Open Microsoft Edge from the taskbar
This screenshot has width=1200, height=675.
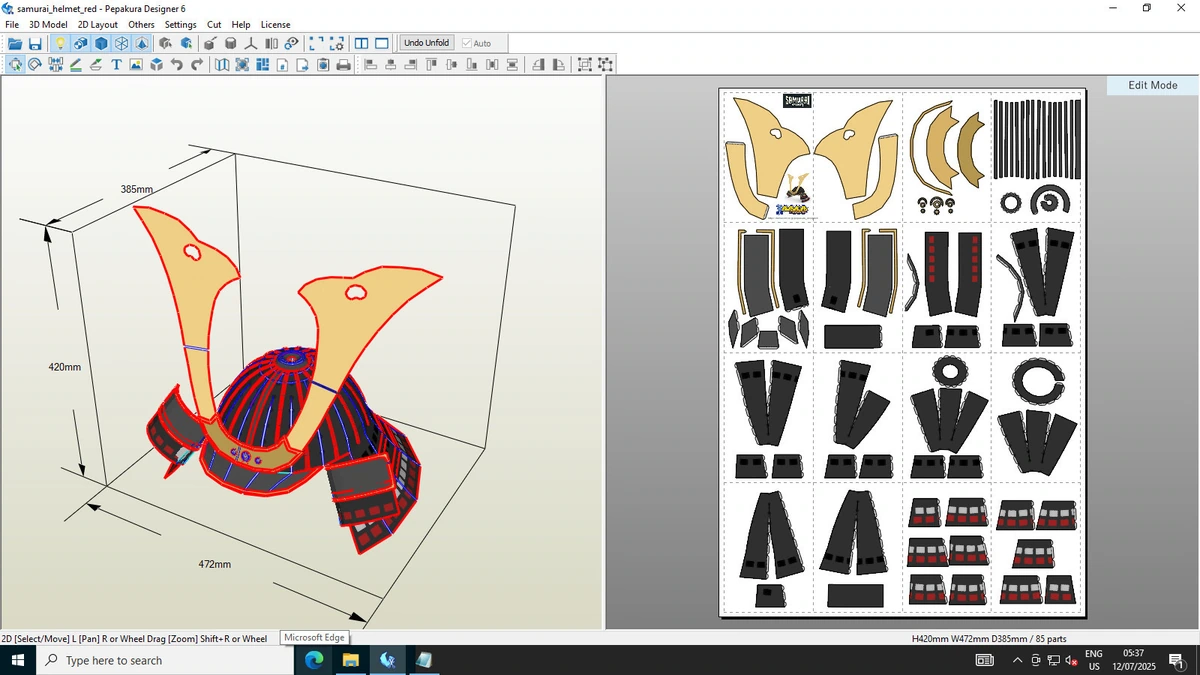pos(314,660)
